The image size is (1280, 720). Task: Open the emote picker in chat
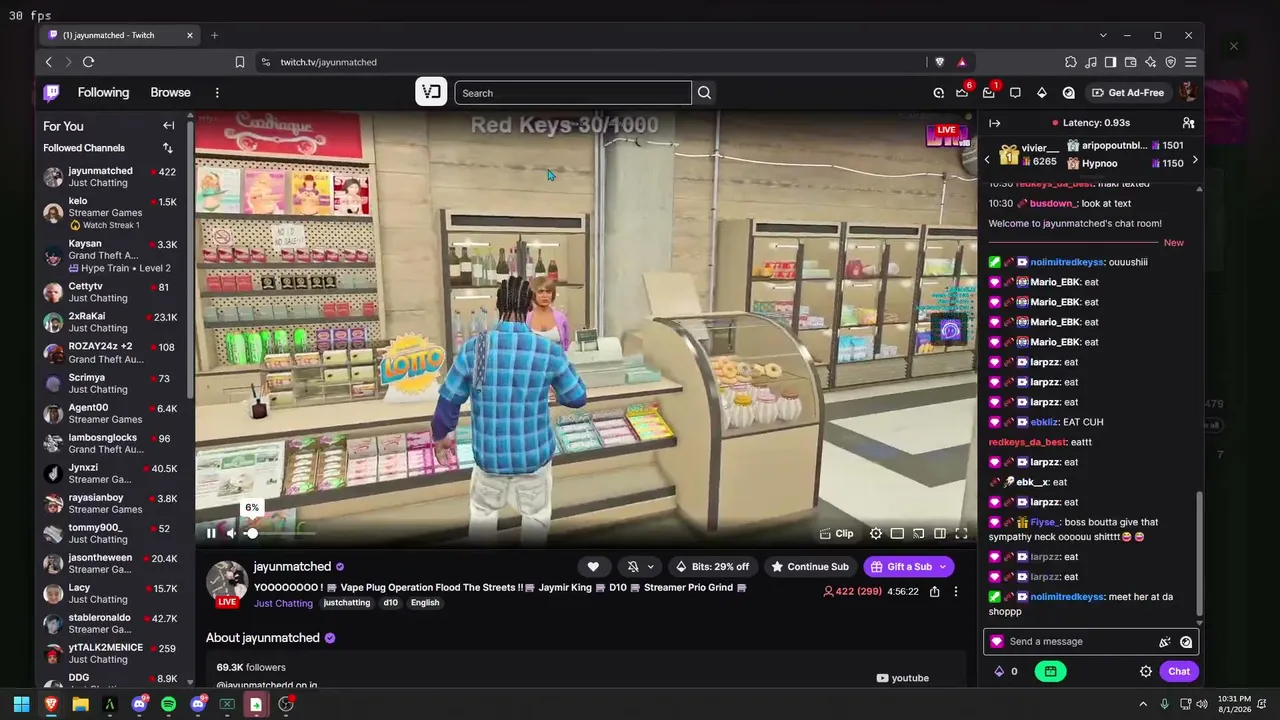(x=1186, y=642)
